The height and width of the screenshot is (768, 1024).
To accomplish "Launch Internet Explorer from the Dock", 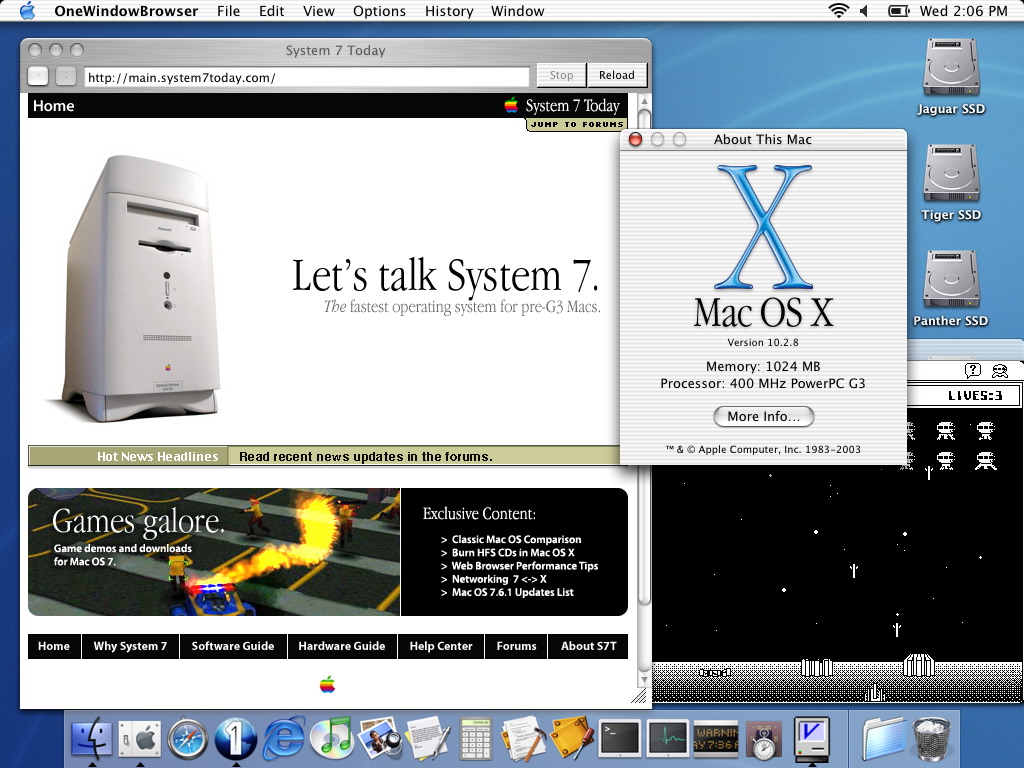I will [x=284, y=739].
